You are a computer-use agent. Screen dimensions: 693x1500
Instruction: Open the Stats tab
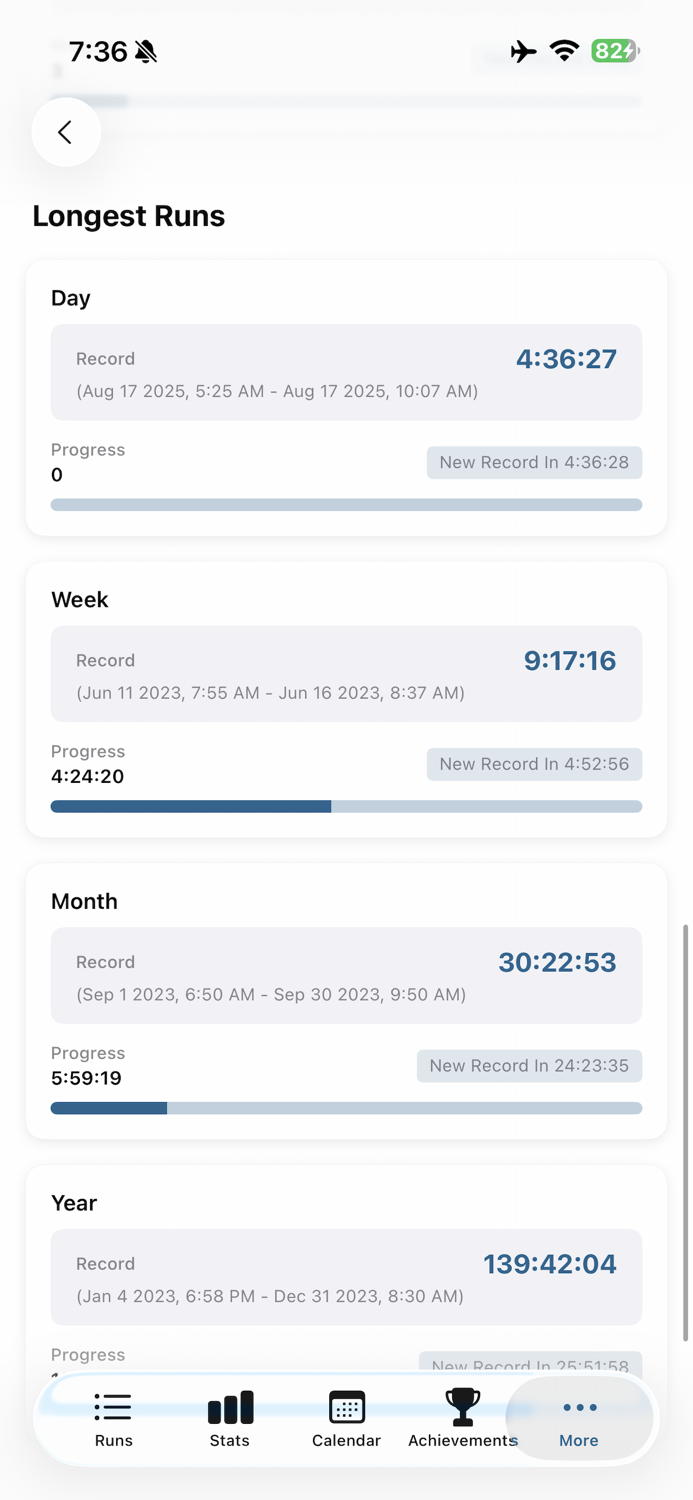[229, 1420]
